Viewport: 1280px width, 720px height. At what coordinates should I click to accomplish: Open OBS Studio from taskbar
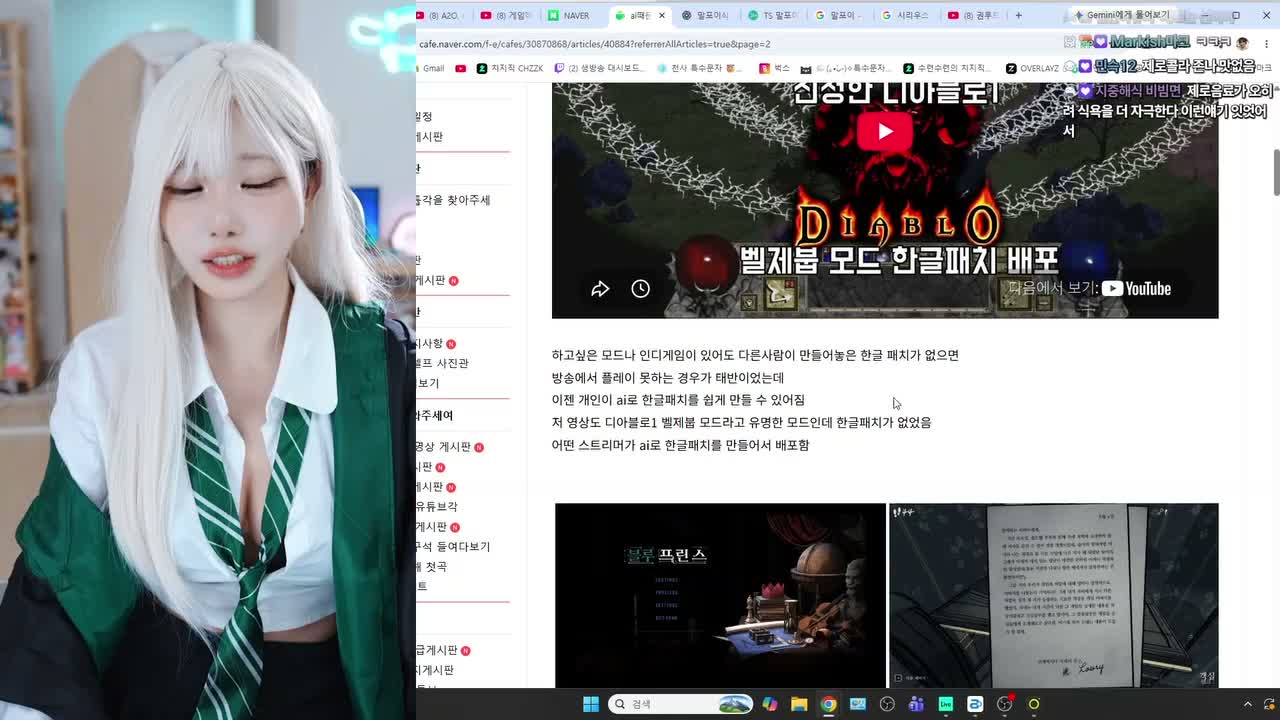pyautogui.click(x=887, y=704)
